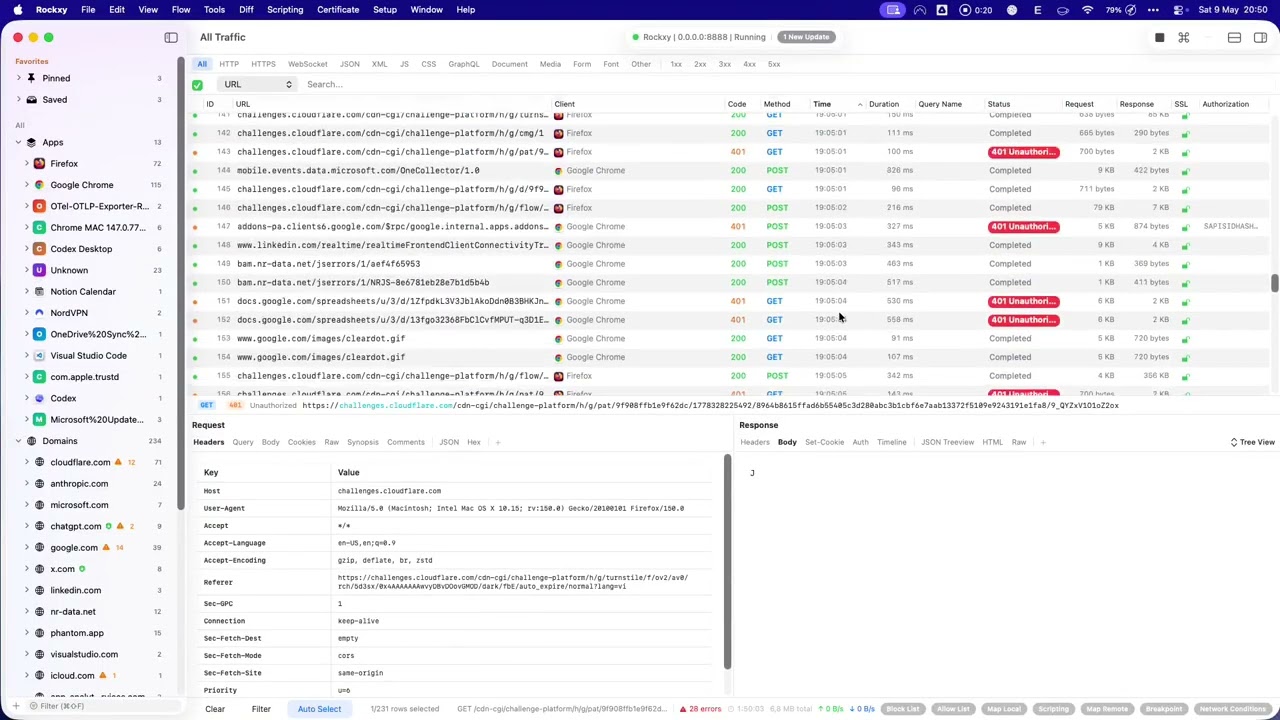Toggle the bottom panel layout icon
This screenshot has height=720, width=1280.
tap(1235, 38)
